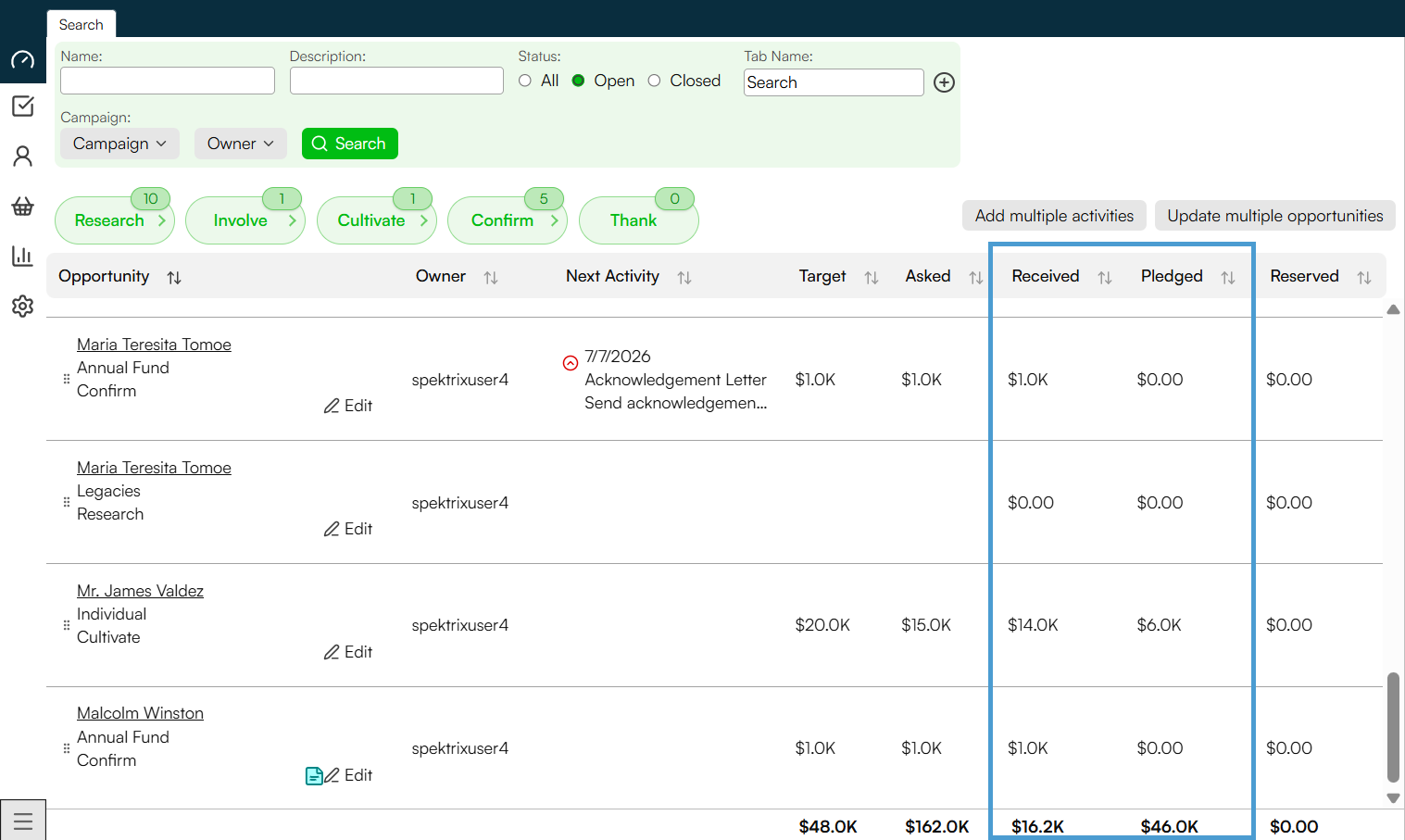
Task: Filter by Cultivate stage
Action: [x=377, y=220]
